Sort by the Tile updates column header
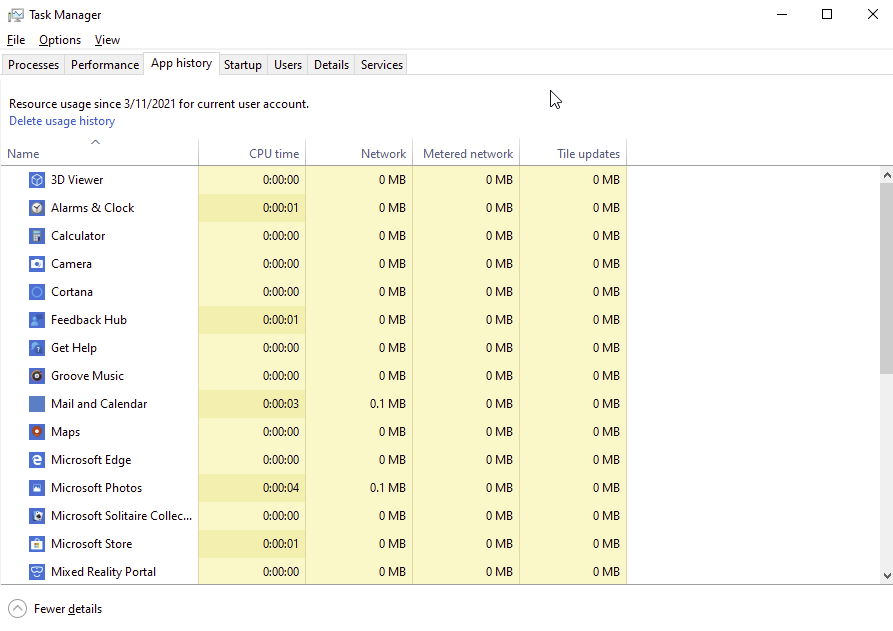The height and width of the screenshot is (631, 893). (573, 152)
